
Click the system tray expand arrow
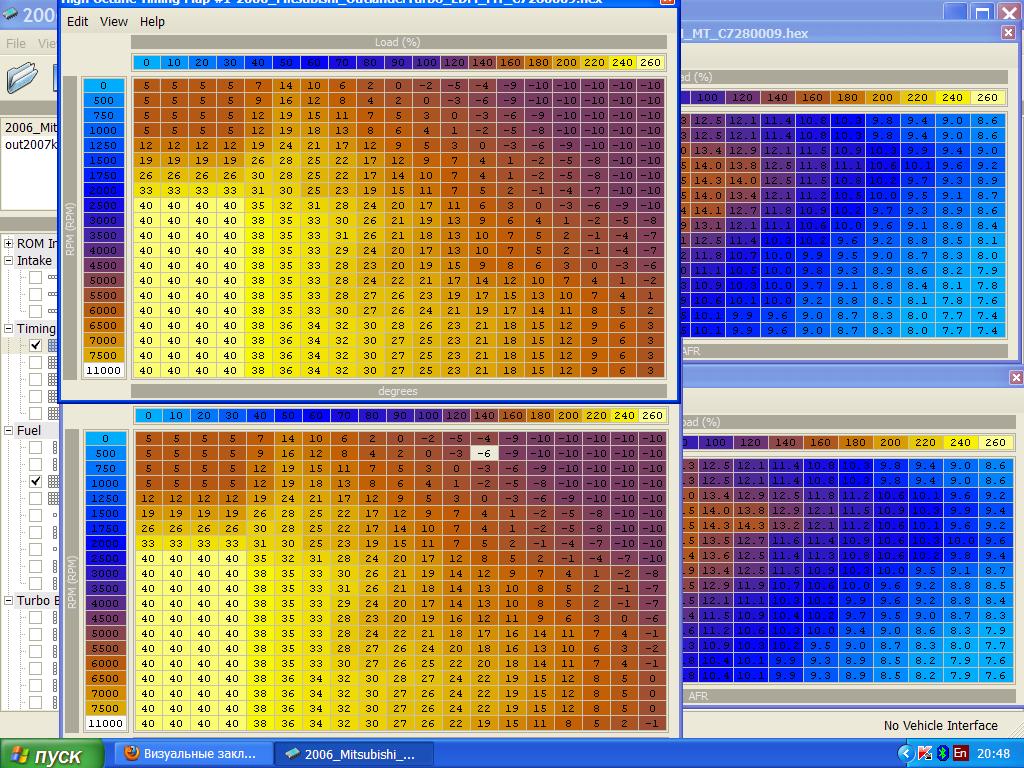pyautogui.click(x=905, y=753)
